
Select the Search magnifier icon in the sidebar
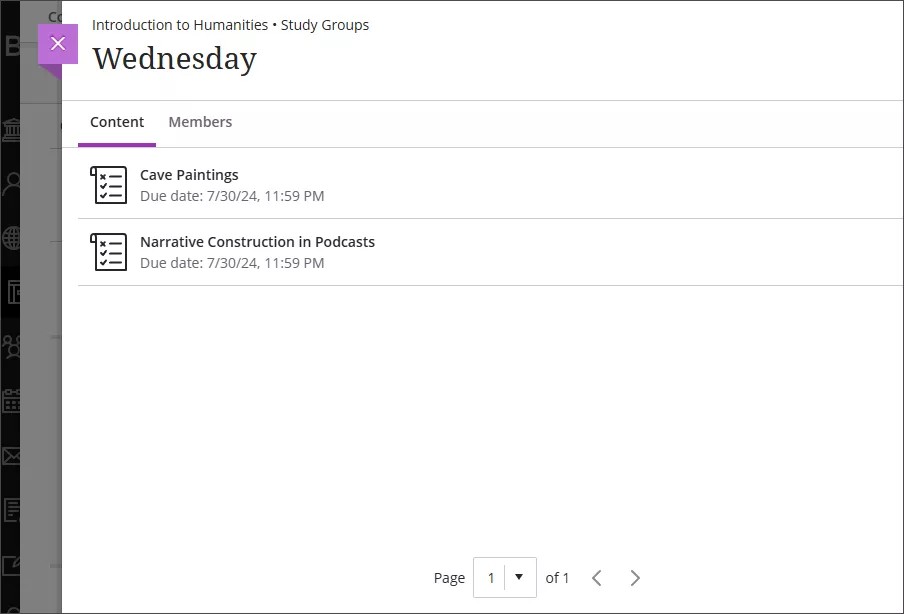(11, 181)
